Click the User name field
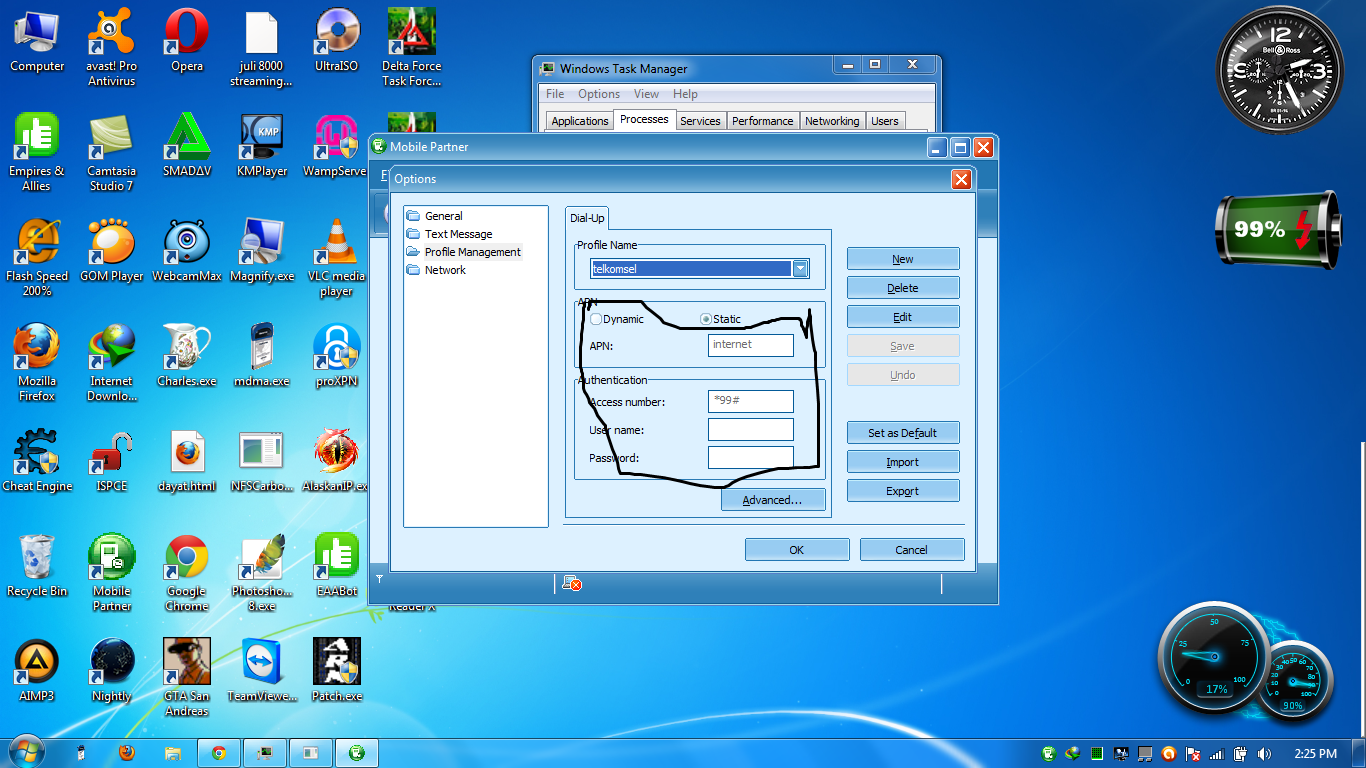Viewport: 1366px width, 768px height. (751, 430)
